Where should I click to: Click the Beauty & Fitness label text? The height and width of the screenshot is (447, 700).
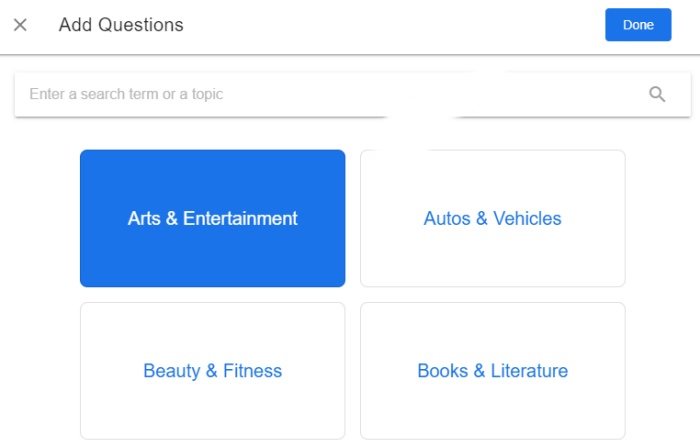(212, 371)
